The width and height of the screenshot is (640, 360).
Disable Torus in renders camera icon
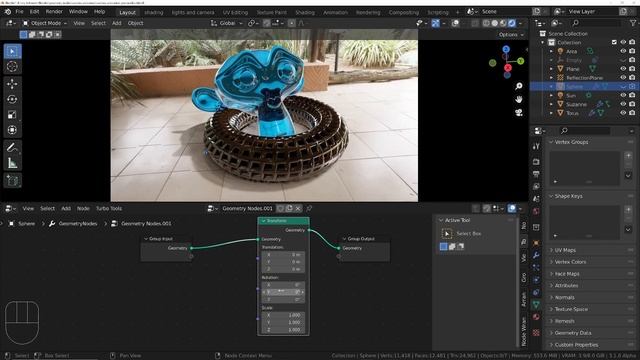pyautogui.click(x=632, y=113)
